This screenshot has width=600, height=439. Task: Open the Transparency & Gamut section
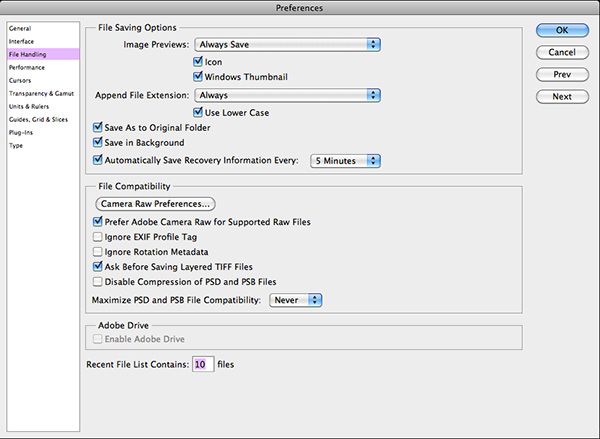click(x=43, y=93)
